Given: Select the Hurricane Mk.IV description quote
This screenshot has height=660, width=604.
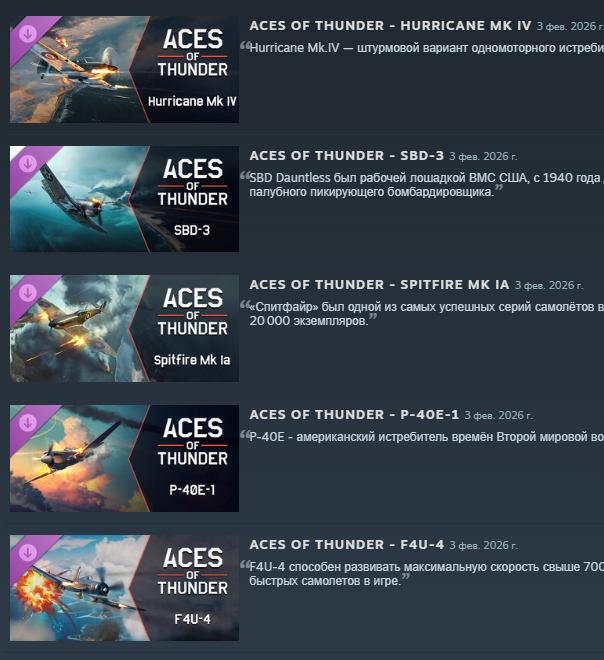Looking at the screenshot, I should (426, 48).
